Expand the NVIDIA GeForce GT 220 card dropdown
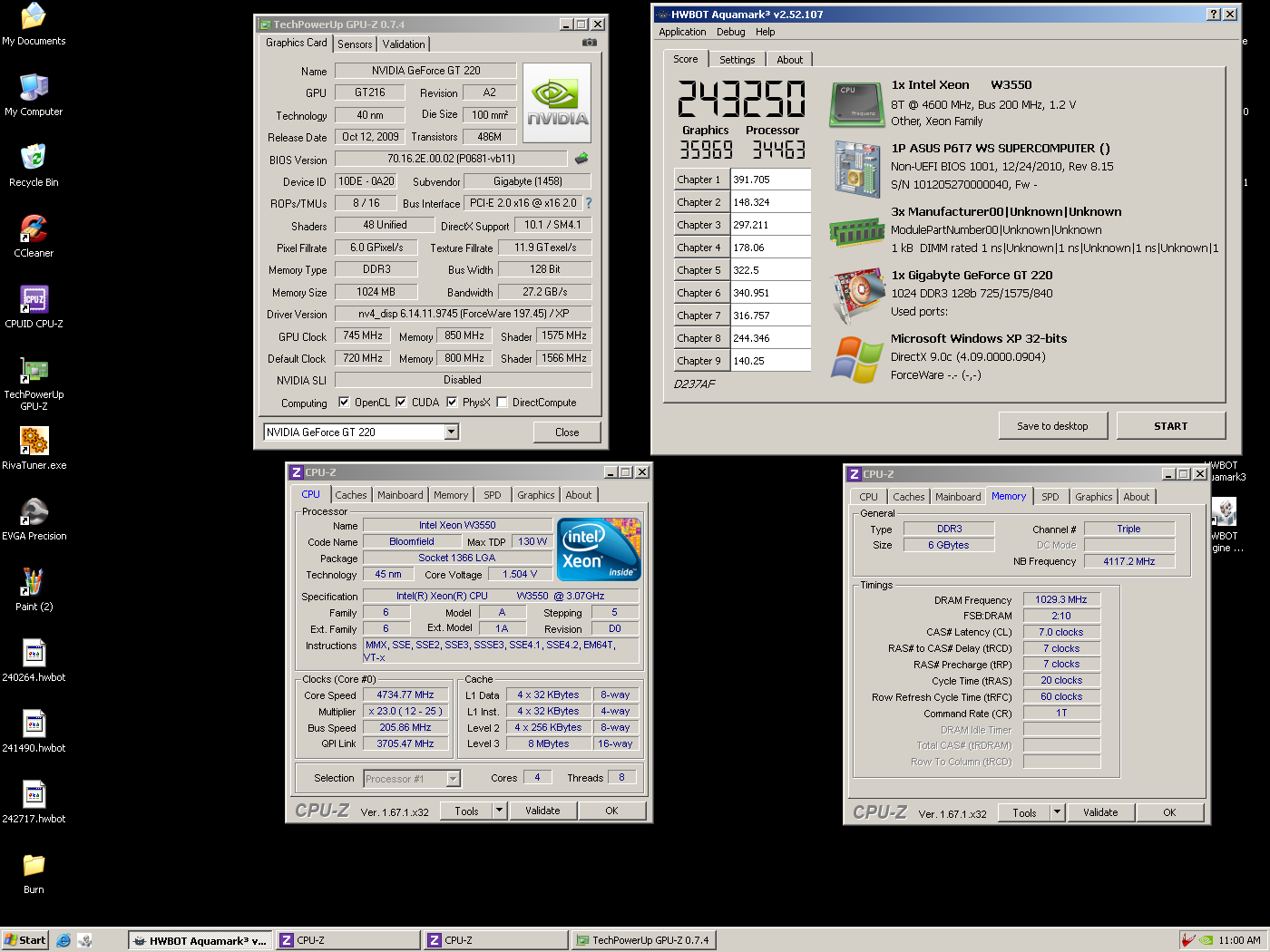1270x952 pixels. [x=452, y=432]
